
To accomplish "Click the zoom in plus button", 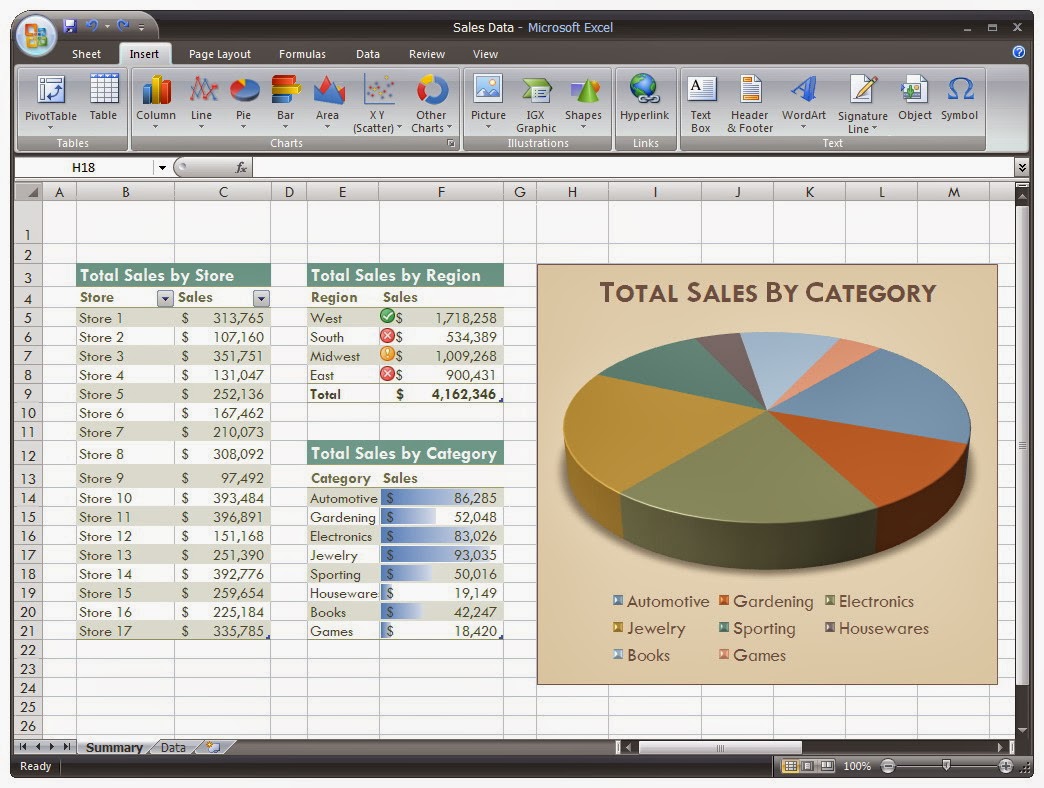I will [1005, 766].
